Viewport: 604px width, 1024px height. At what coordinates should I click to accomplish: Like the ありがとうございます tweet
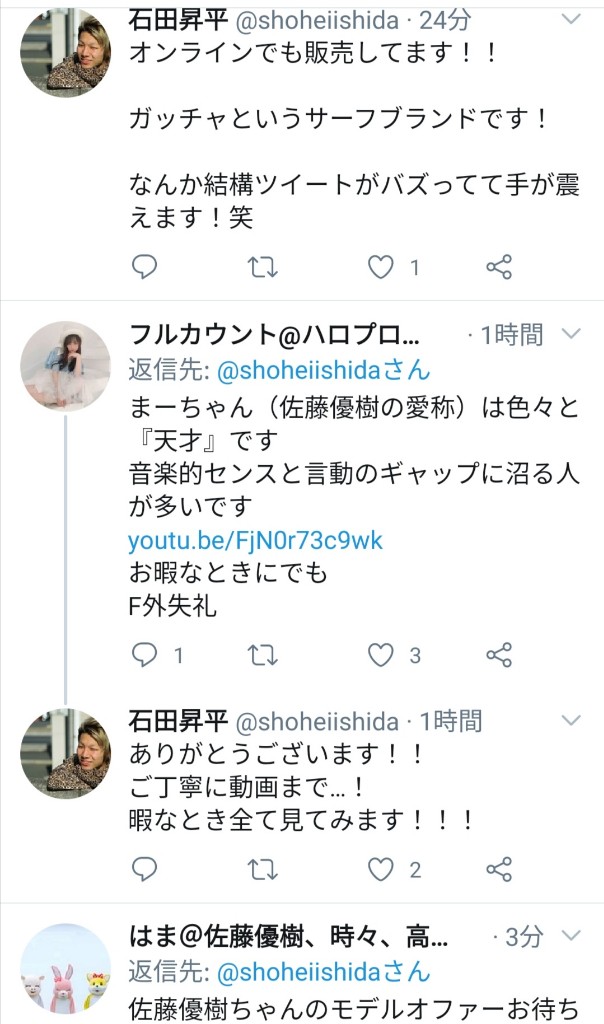click(x=381, y=869)
